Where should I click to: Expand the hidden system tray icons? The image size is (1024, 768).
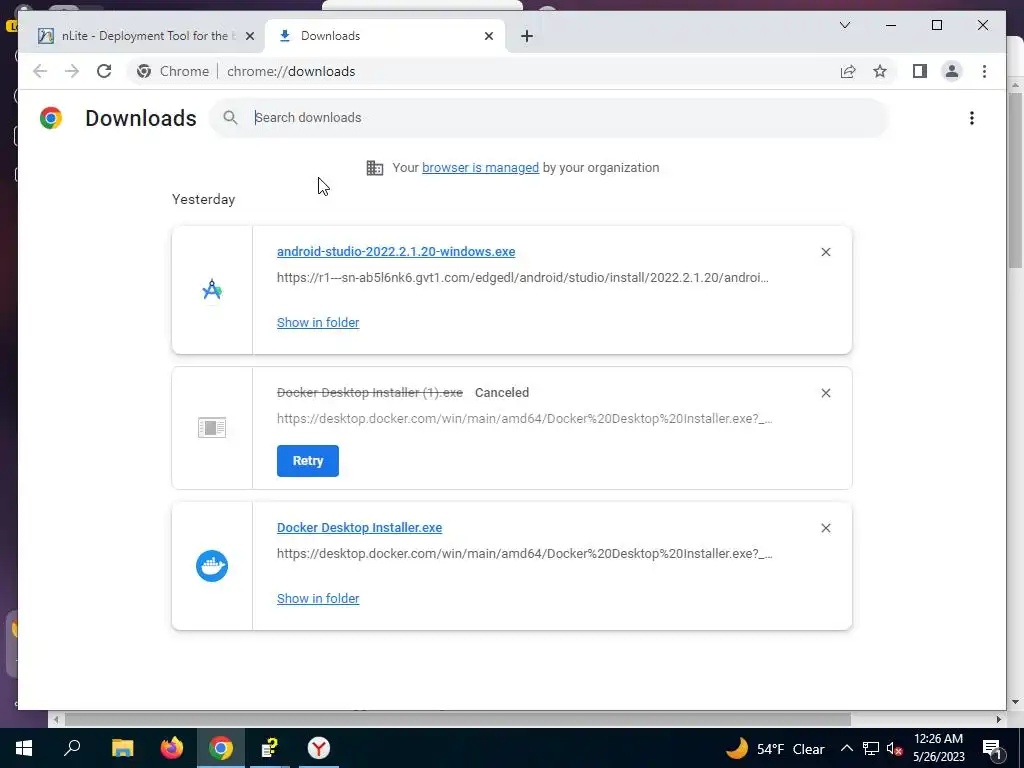[x=846, y=748]
